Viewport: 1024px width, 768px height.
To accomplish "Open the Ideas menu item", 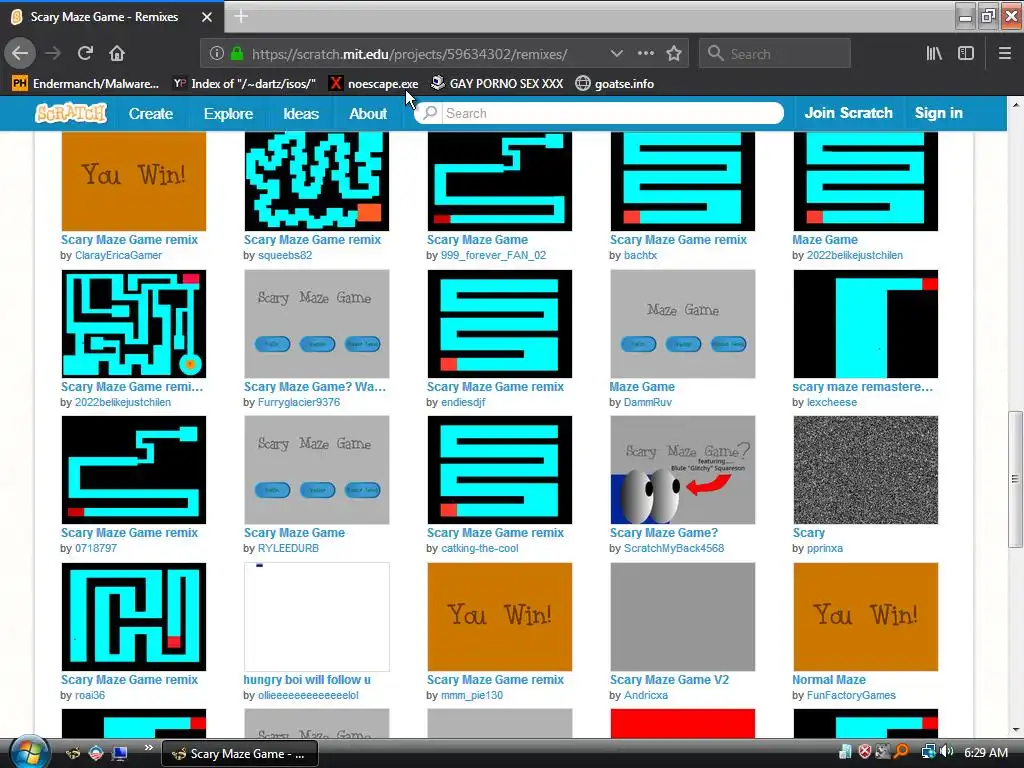I will click(300, 114).
